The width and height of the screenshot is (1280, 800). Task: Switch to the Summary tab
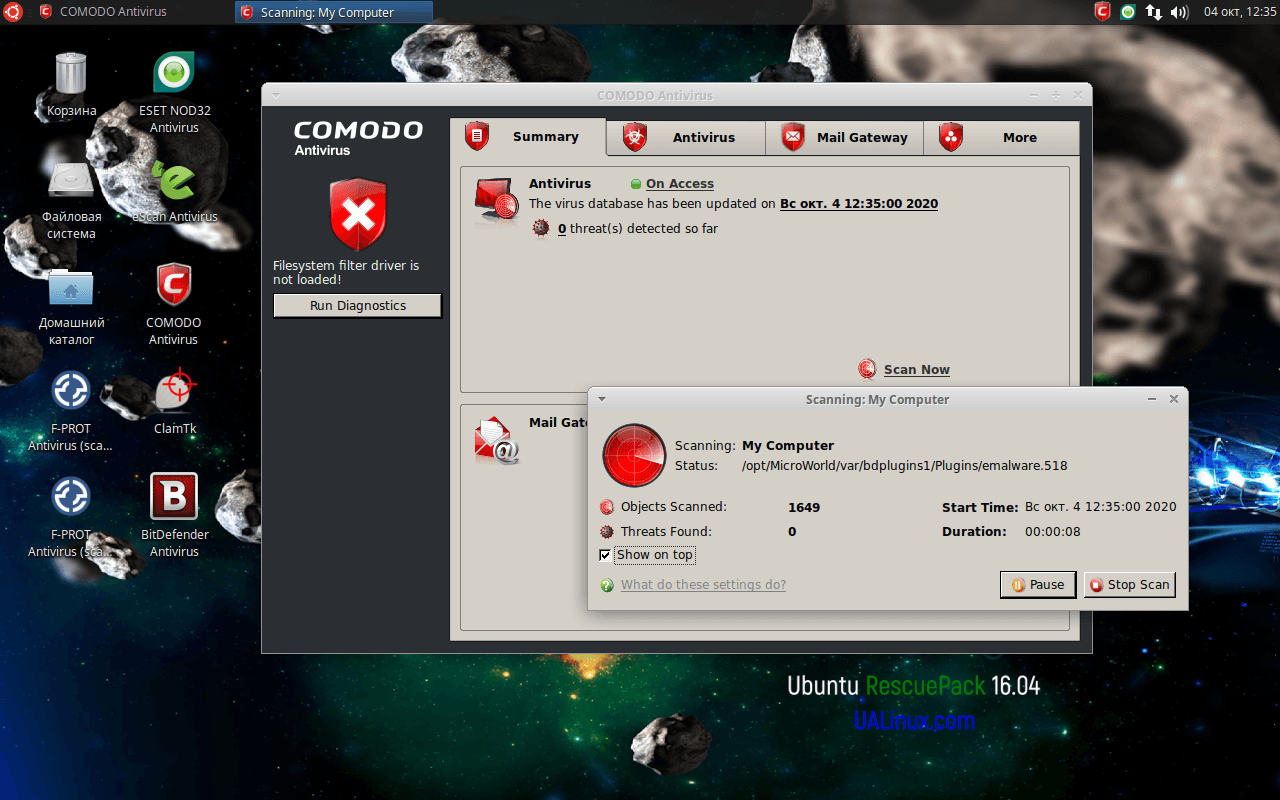[x=528, y=137]
